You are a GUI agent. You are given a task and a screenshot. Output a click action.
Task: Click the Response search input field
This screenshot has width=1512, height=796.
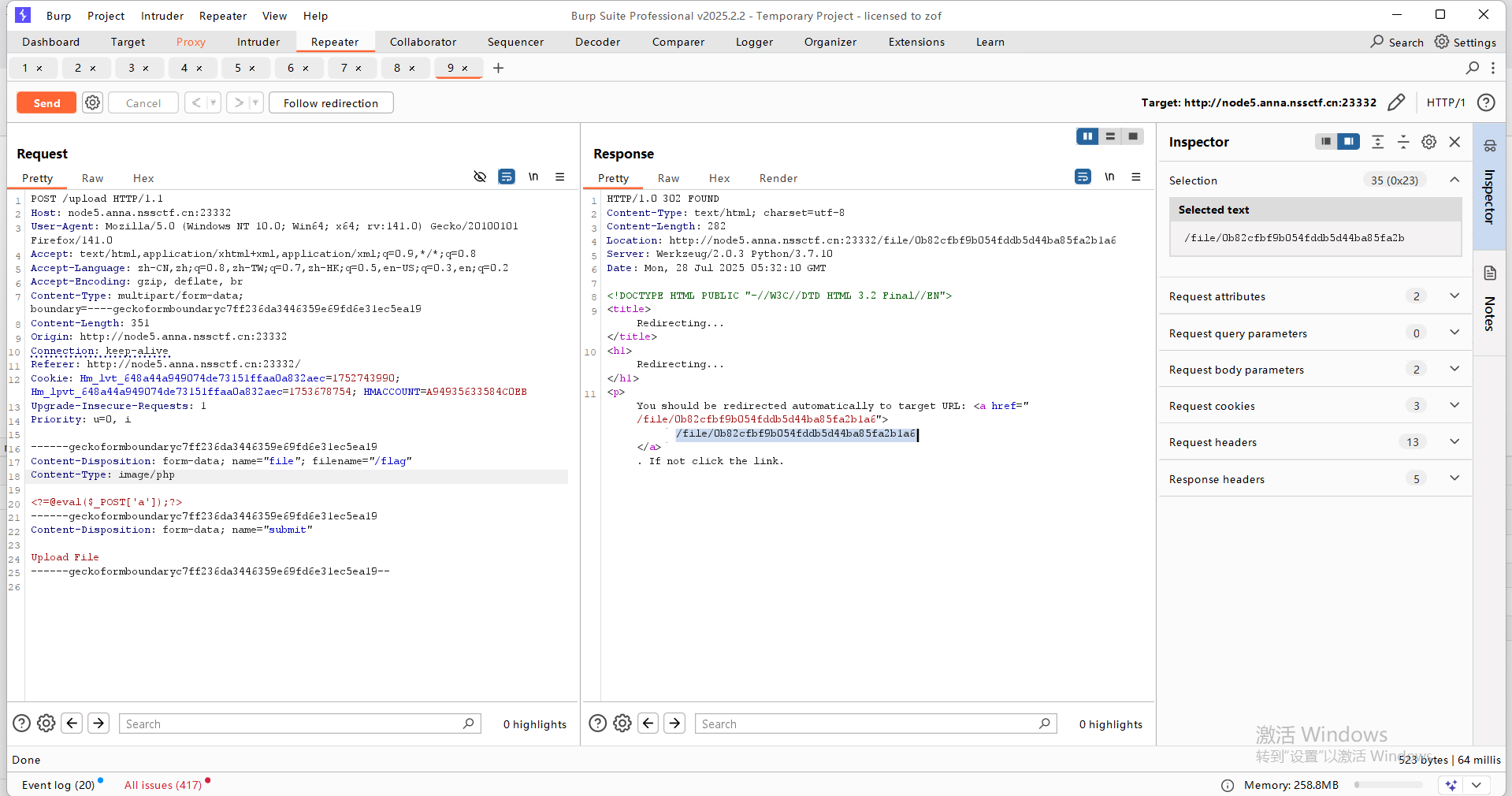[x=876, y=723]
